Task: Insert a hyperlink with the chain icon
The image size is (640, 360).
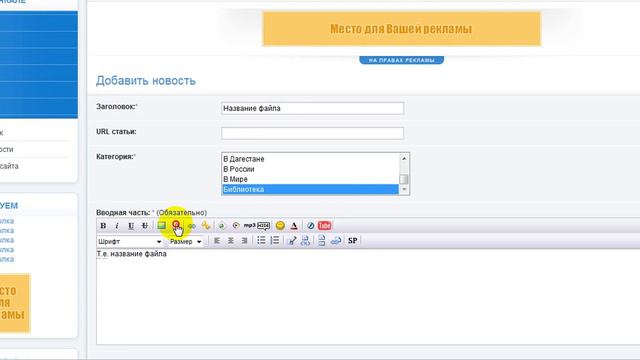Action: (191, 226)
